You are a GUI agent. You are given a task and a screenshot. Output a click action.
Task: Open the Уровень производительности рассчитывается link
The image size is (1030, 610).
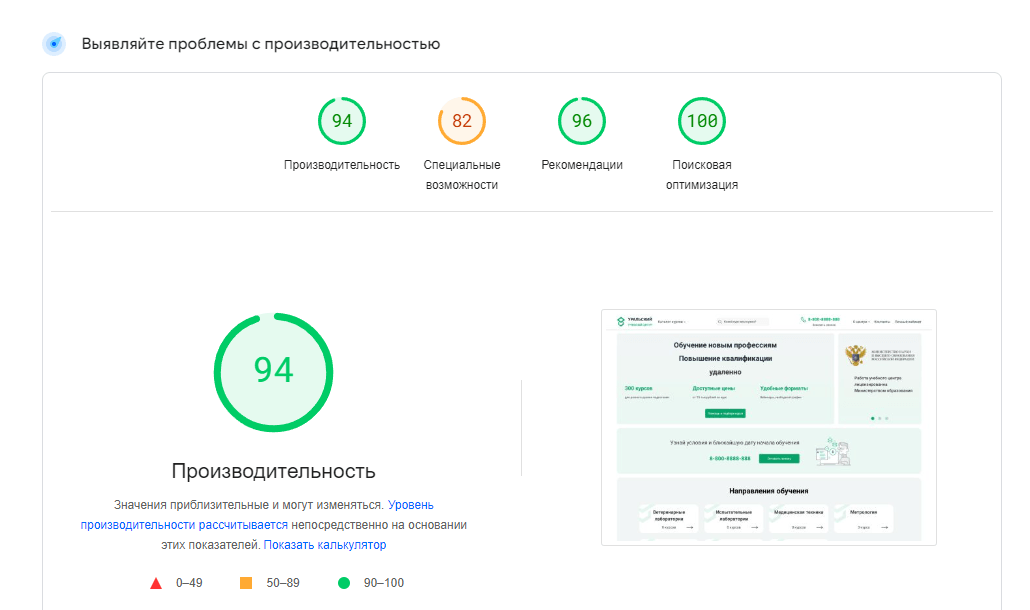pyautogui.click(x=184, y=525)
